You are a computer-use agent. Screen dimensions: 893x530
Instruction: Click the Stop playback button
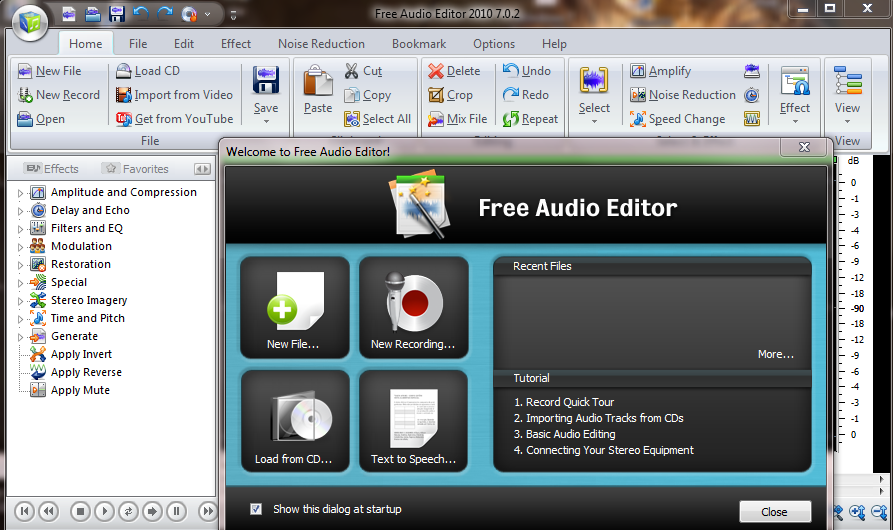[80, 511]
